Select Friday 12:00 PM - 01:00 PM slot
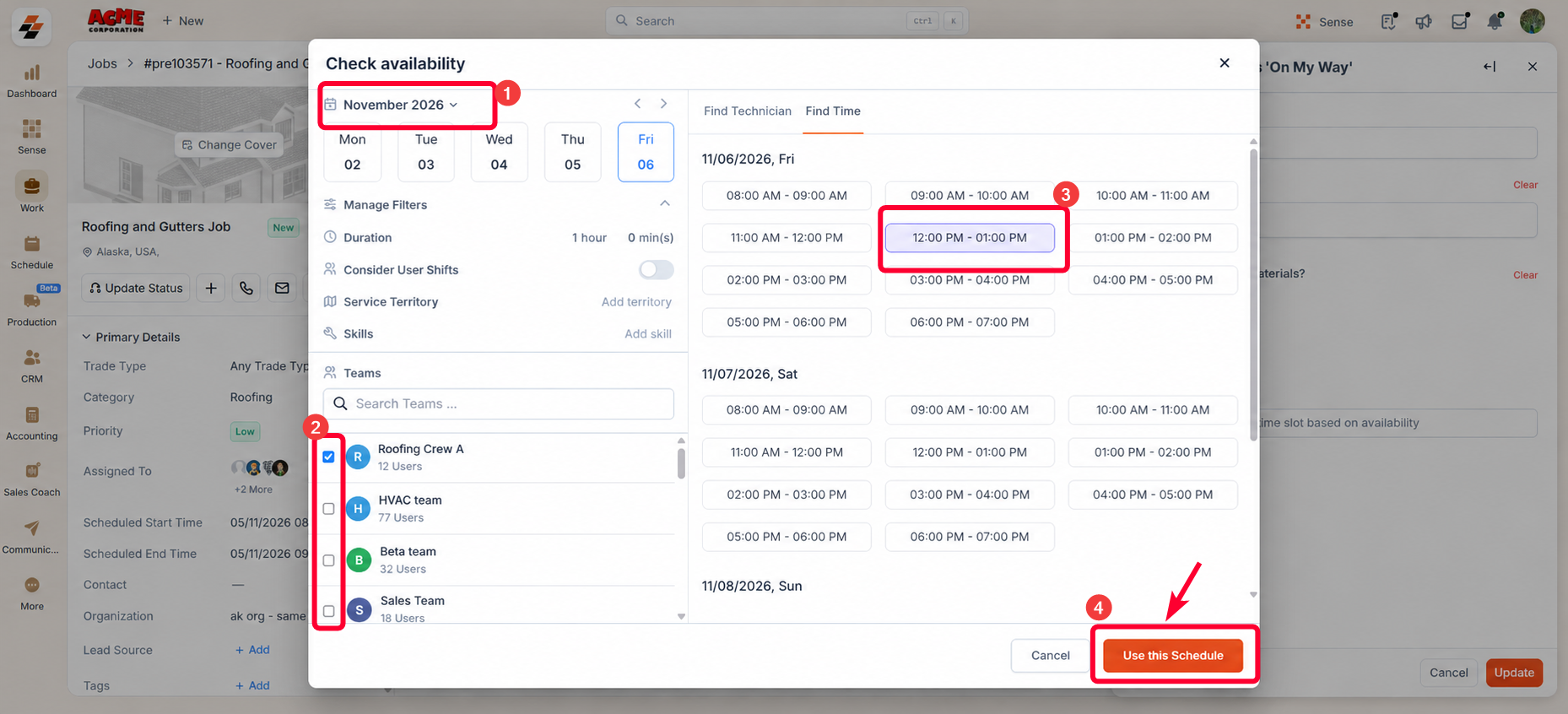Viewport: 1568px width, 714px height. click(970, 237)
